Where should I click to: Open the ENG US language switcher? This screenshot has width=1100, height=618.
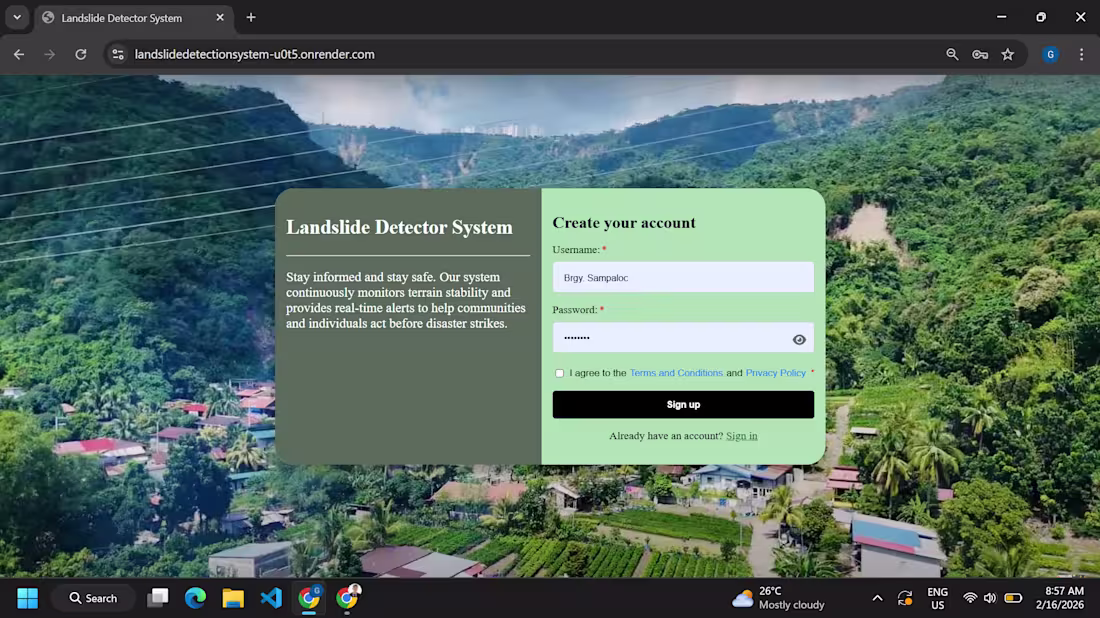[x=937, y=597]
